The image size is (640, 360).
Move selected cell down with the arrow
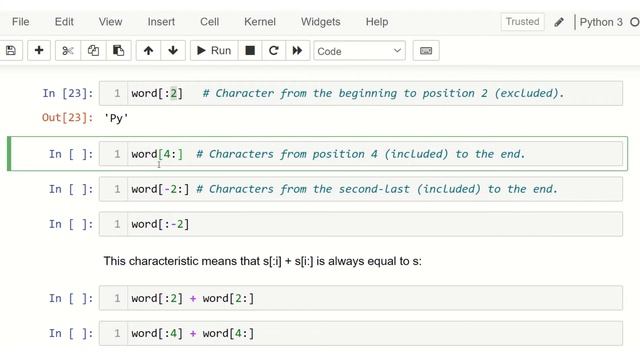[x=173, y=51]
